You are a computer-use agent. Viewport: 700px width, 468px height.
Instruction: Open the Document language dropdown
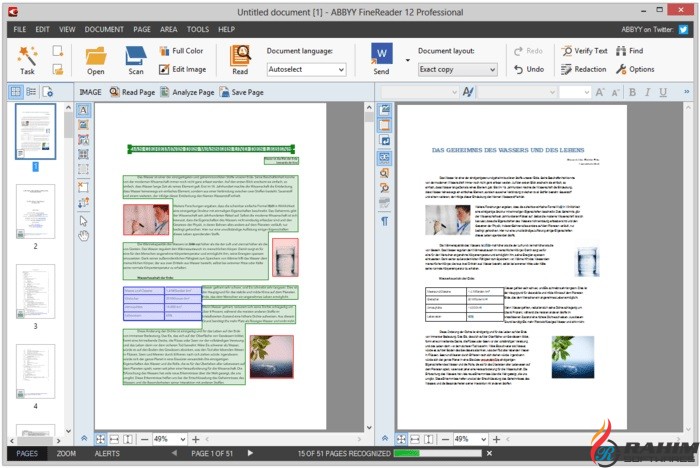306,70
